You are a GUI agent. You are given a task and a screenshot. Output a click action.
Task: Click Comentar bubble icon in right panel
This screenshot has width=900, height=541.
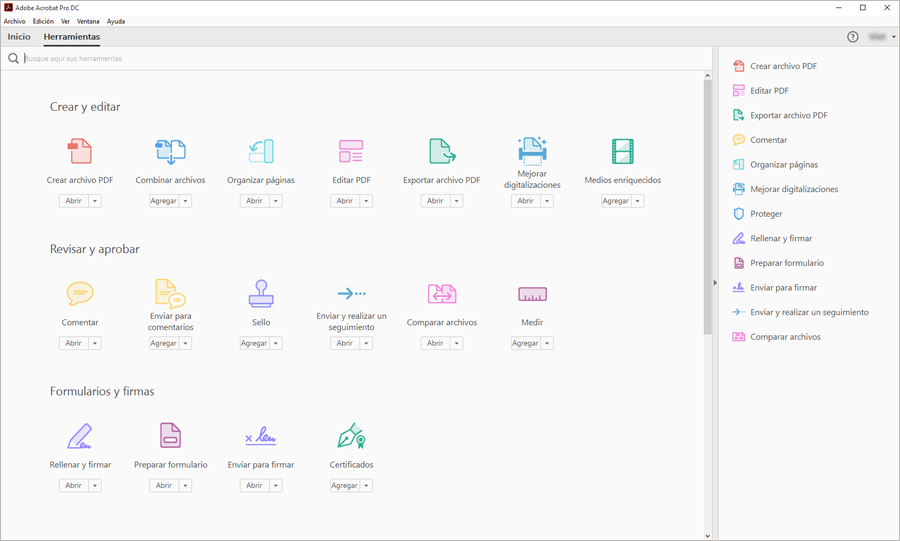(739, 139)
